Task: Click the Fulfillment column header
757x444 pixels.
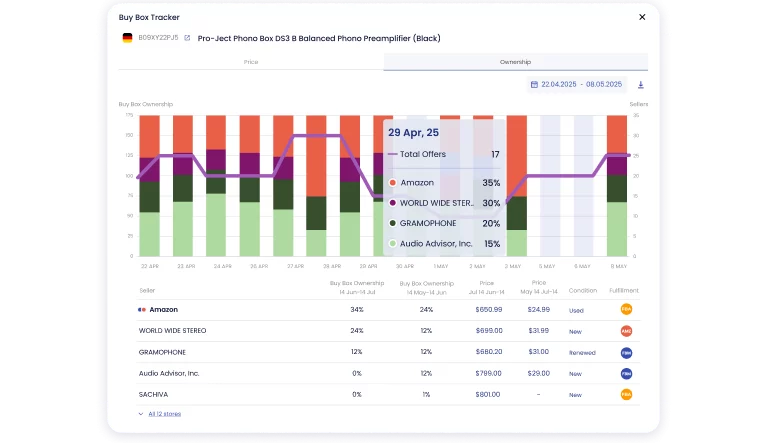Action: click(x=624, y=291)
